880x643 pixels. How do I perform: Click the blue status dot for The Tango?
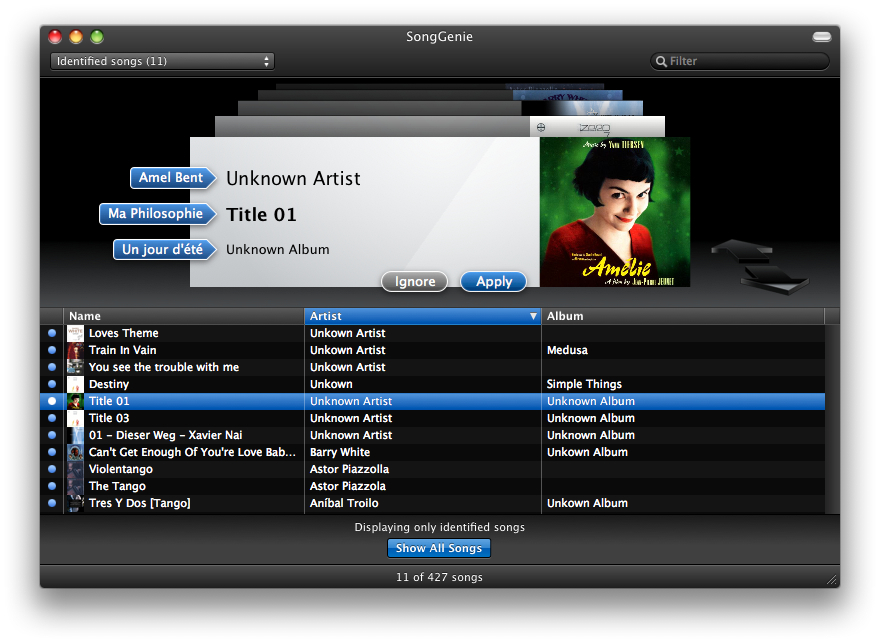pyautogui.click(x=52, y=486)
